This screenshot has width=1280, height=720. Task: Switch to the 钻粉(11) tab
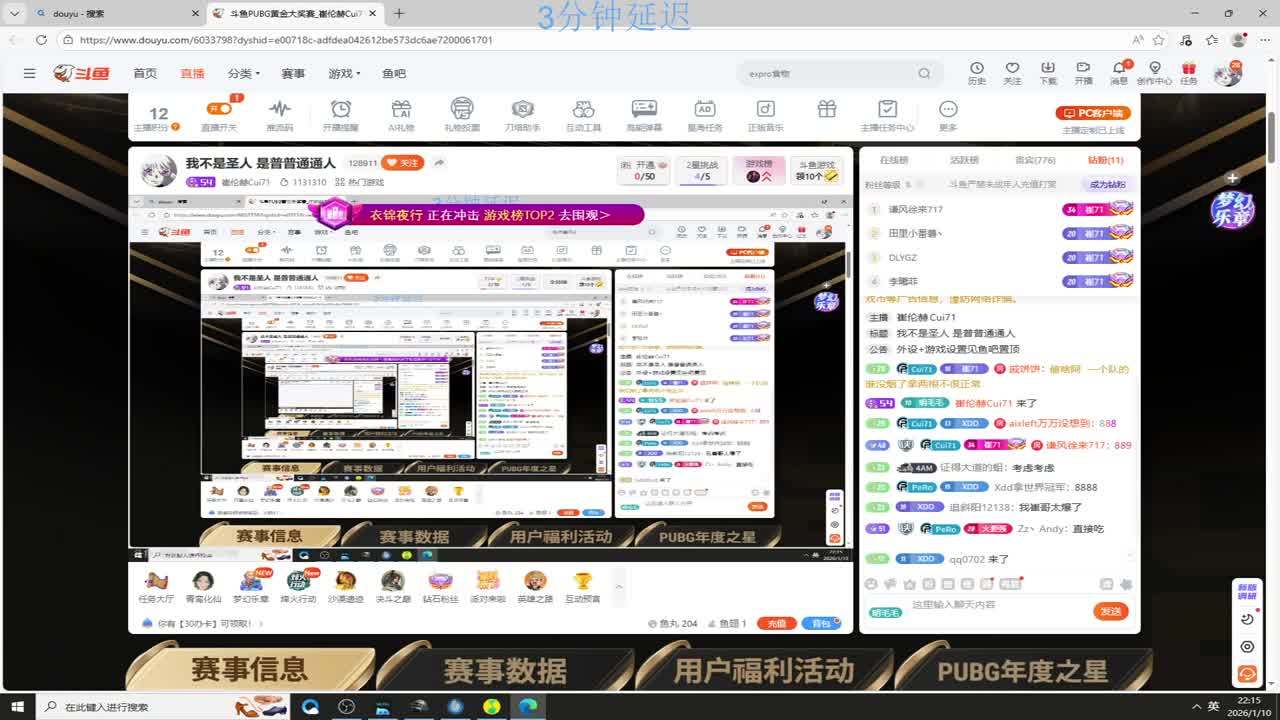[1105, 160]
